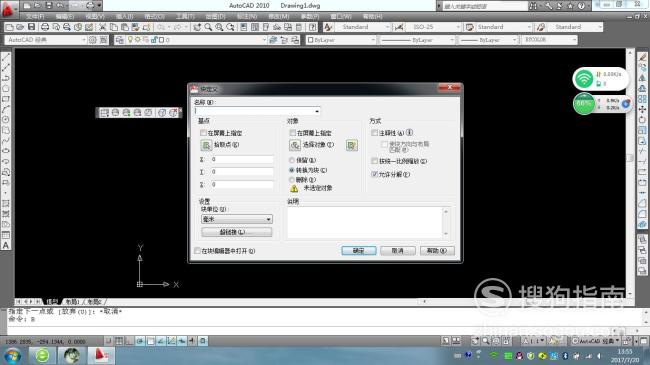Open the 文件(F) menu
This screenshot has height=365, width=650.
(35, 16)
